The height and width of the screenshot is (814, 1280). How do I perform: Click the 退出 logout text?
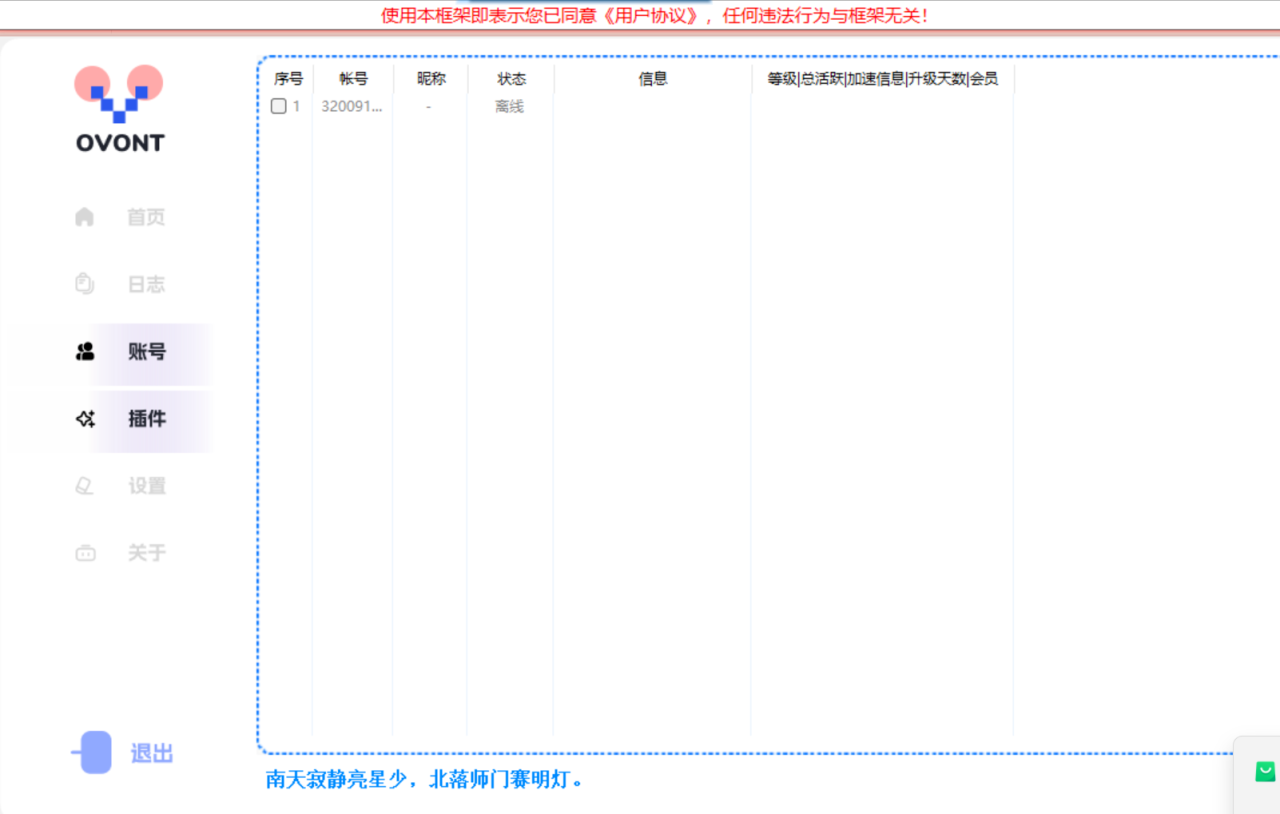150,753
